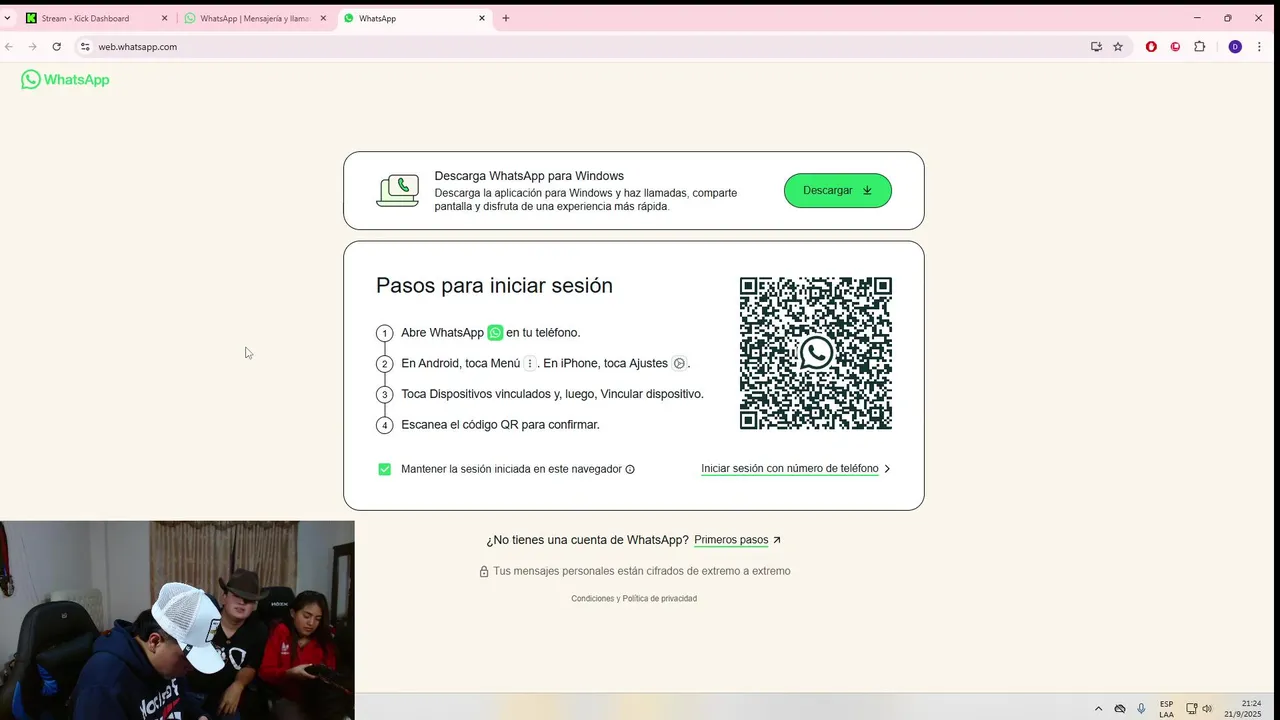Open the Chrome three-dot menu
The height and width of the screenshot is (720, 1280).
pos(1259,47)
